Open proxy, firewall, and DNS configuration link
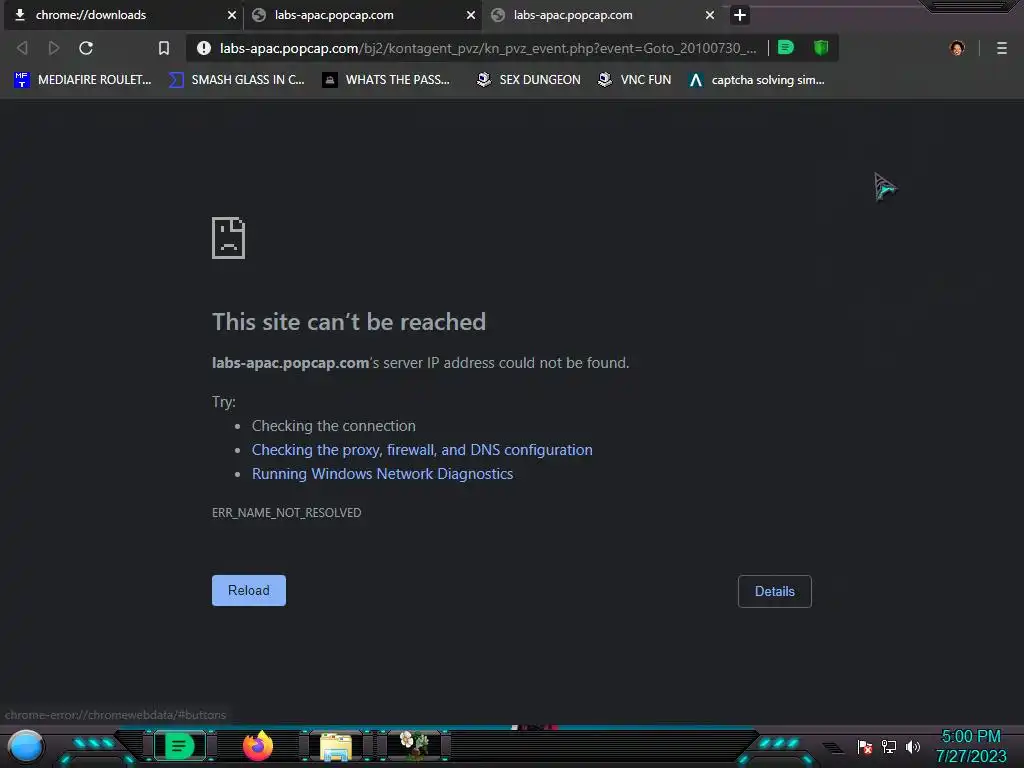The width and height of the screenshot is (1024, 768). pyautogui.click(x=422, y=450)
